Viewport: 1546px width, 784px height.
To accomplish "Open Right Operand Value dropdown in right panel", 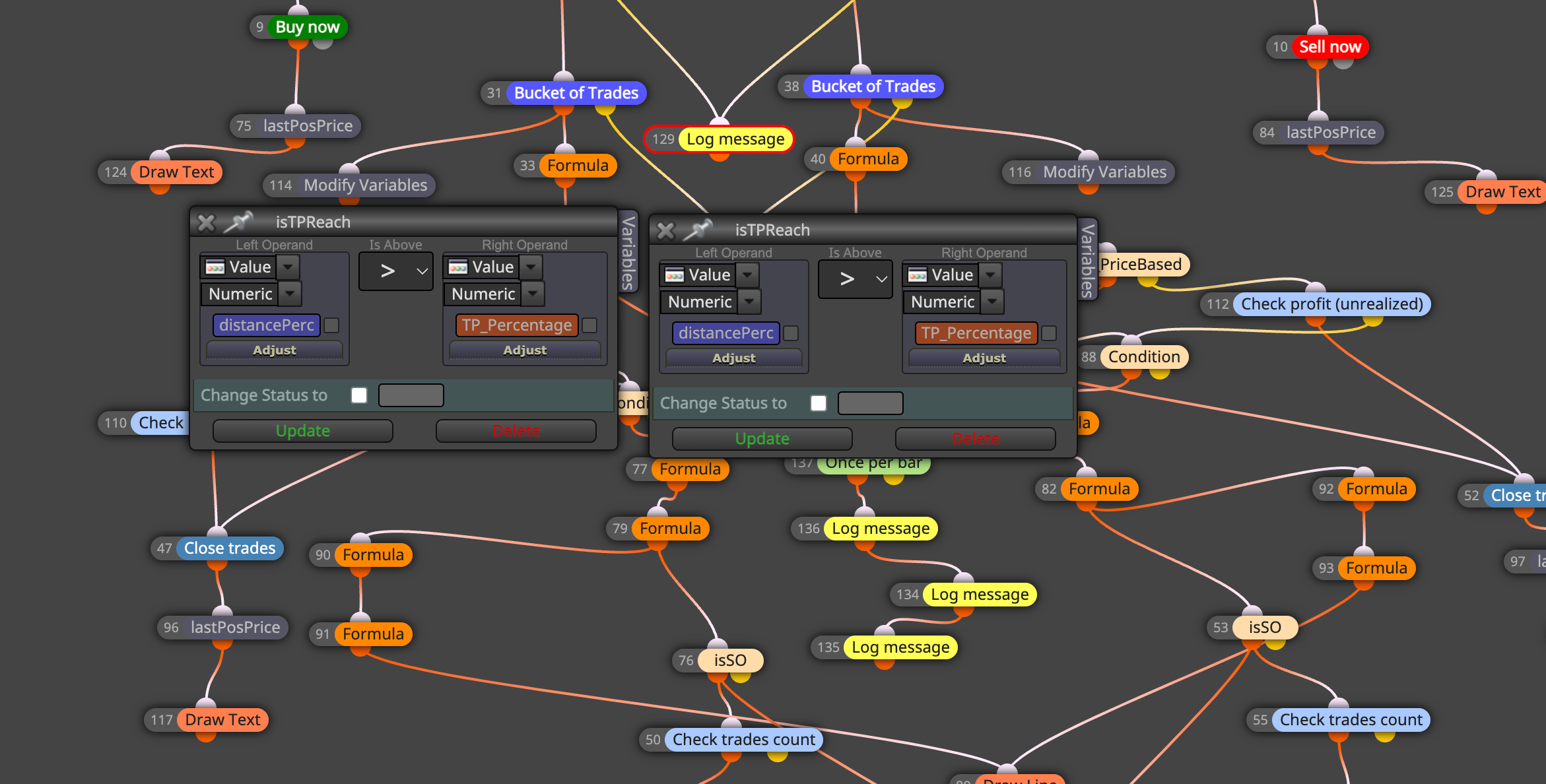I will click(990, 275).
